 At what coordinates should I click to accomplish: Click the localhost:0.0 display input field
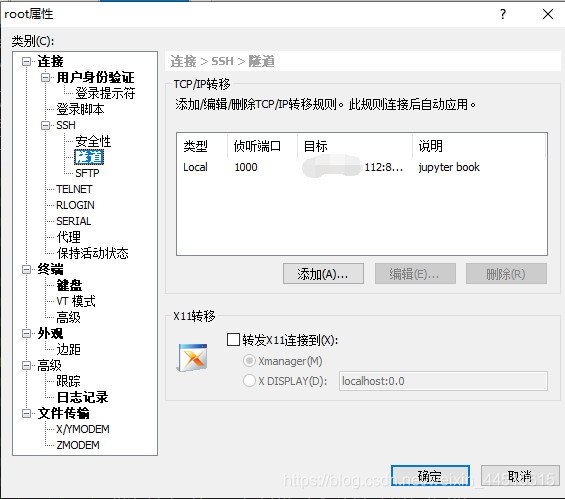click(x=443, y=381)
